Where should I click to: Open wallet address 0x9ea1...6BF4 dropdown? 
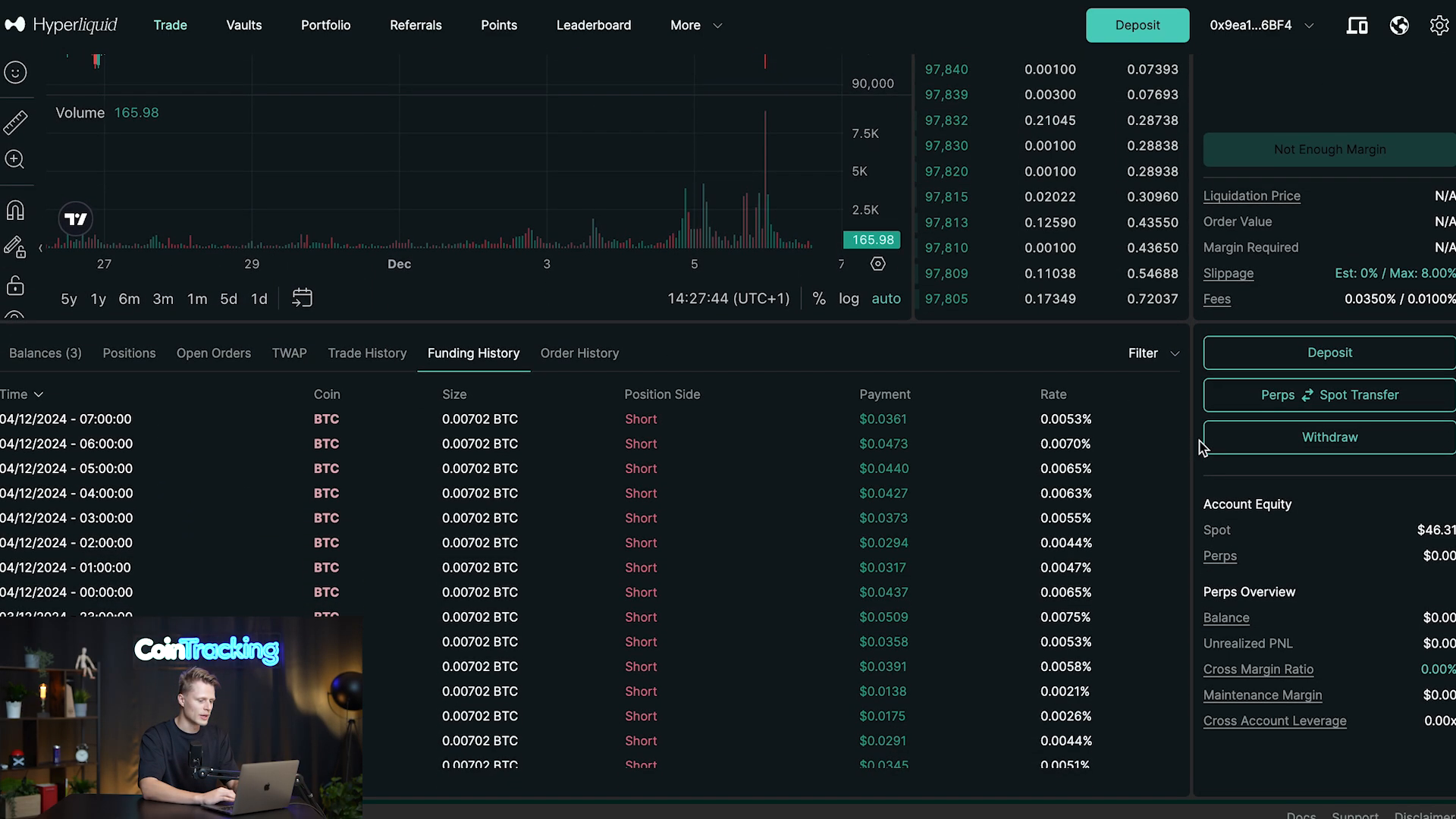[1261, 25]
